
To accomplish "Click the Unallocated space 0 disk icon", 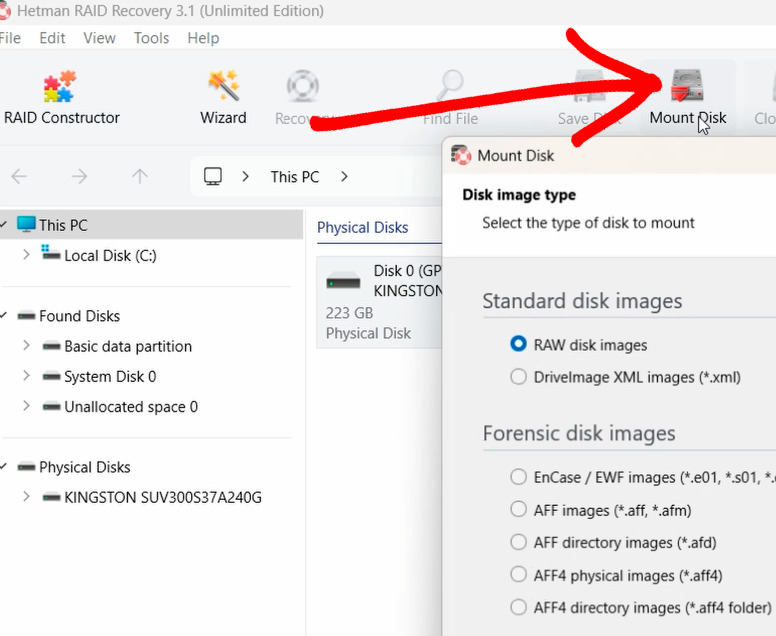I will click(51, 407).
